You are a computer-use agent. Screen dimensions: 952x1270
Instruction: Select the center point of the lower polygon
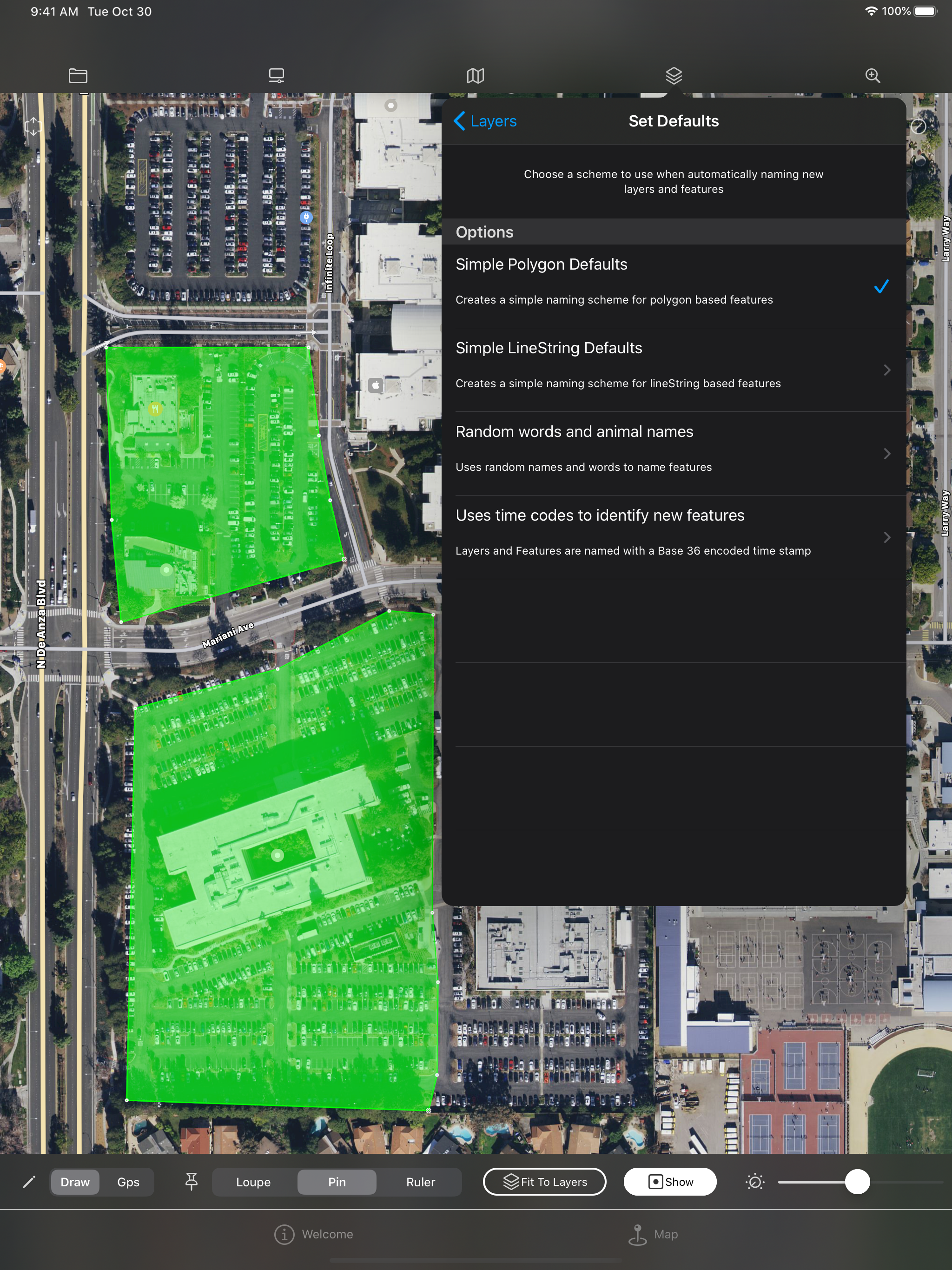(x=278, y=855)
